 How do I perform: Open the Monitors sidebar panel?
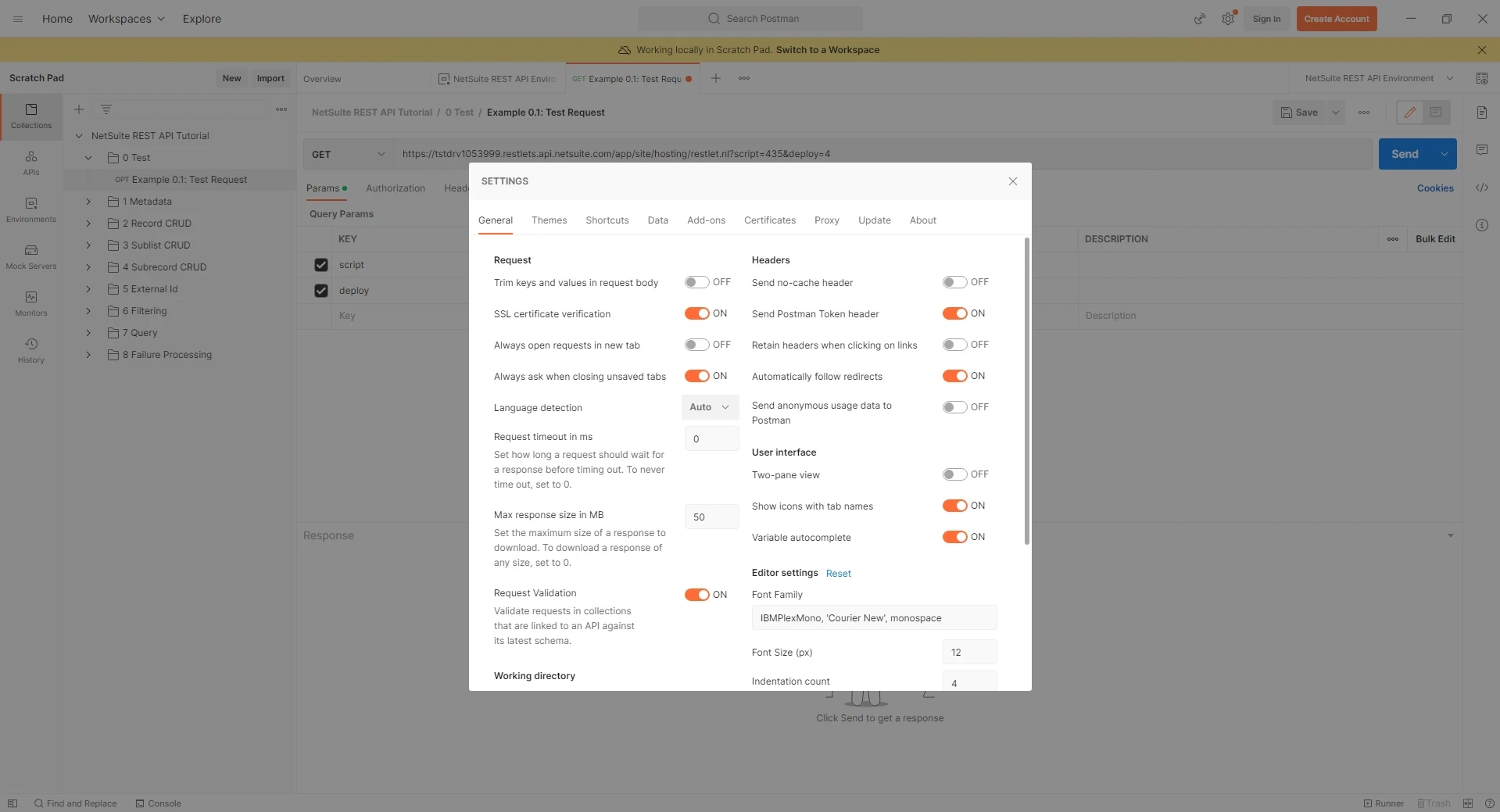31,304
